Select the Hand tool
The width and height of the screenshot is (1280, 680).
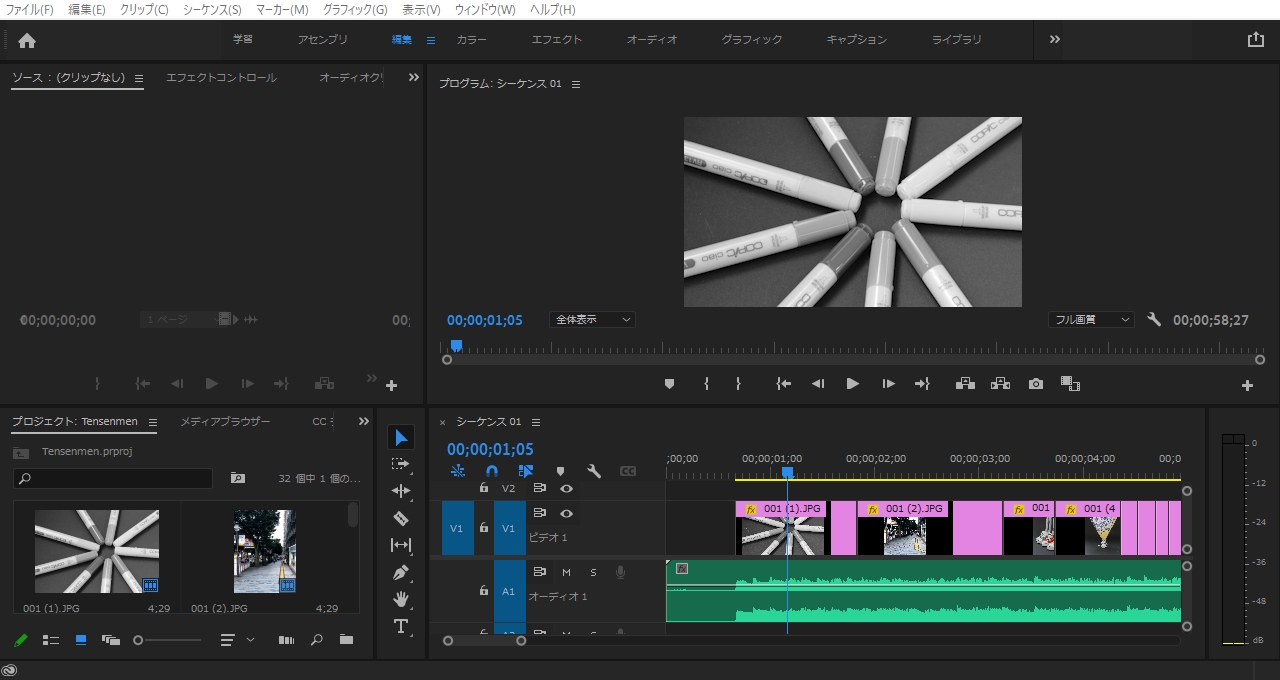click(x=401, y=599)
